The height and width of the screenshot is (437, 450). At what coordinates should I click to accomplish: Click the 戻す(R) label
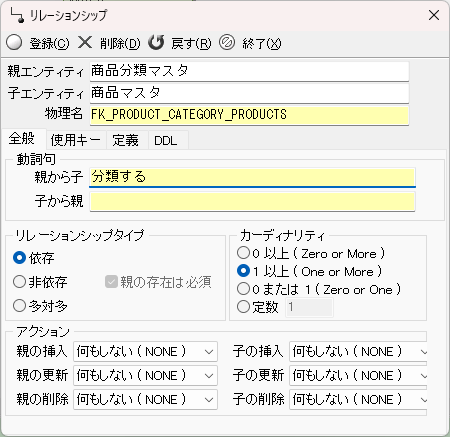pos(191,43)
